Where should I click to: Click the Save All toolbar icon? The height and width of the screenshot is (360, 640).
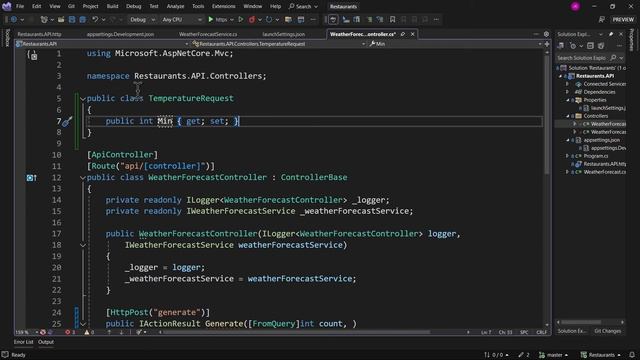click(83, 19)
